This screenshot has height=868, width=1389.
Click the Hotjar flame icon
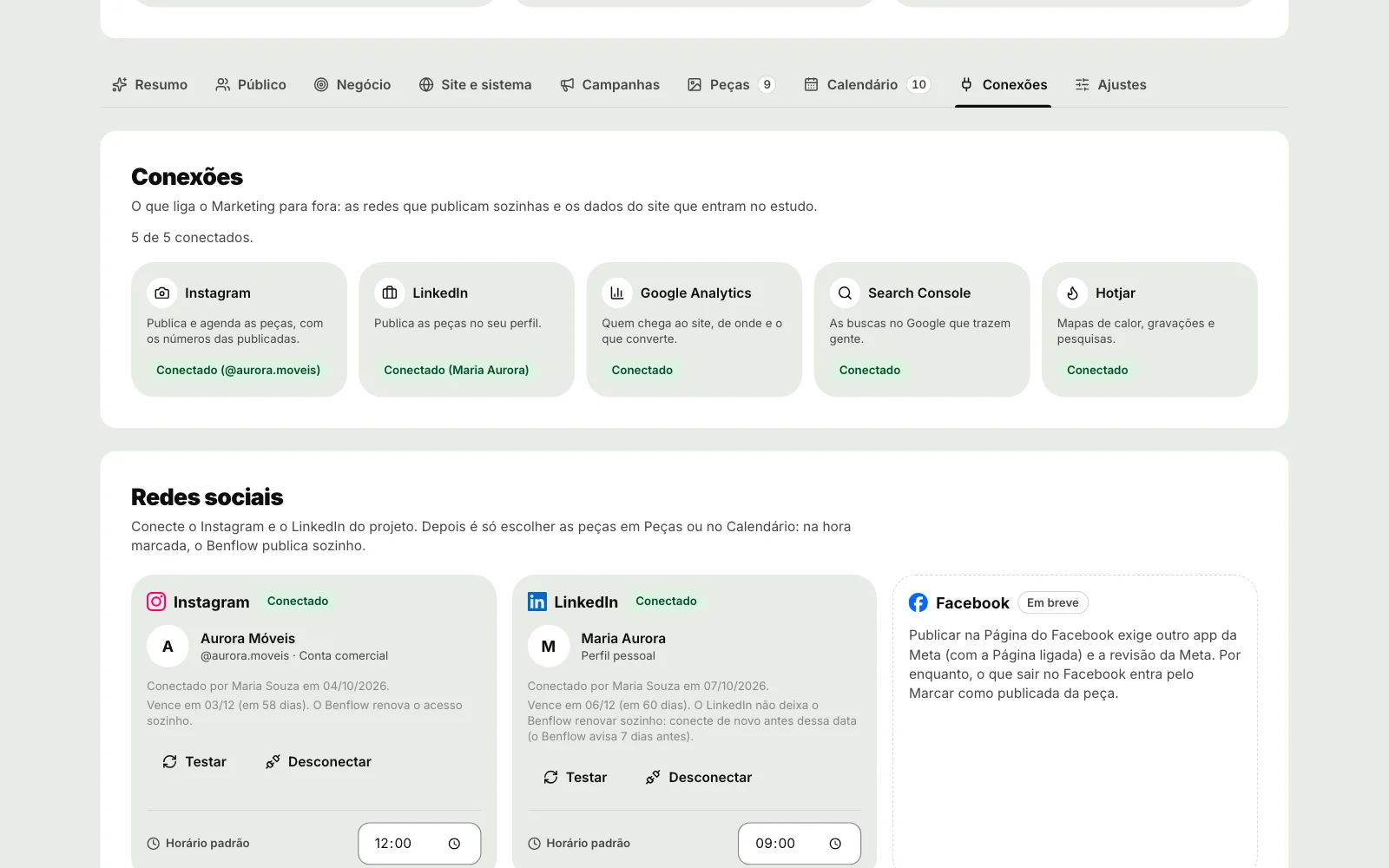click(1072, 293)
